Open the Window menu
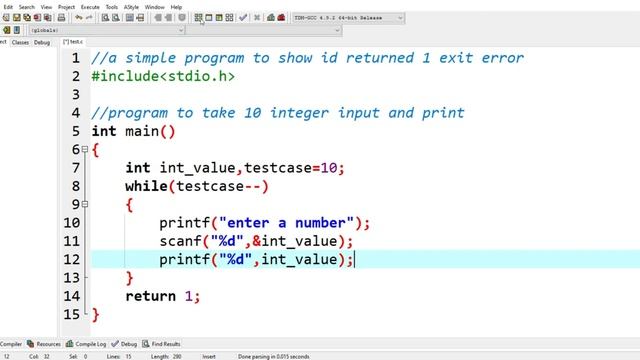This screenshot has height=360, width=640. coord(154,7)
